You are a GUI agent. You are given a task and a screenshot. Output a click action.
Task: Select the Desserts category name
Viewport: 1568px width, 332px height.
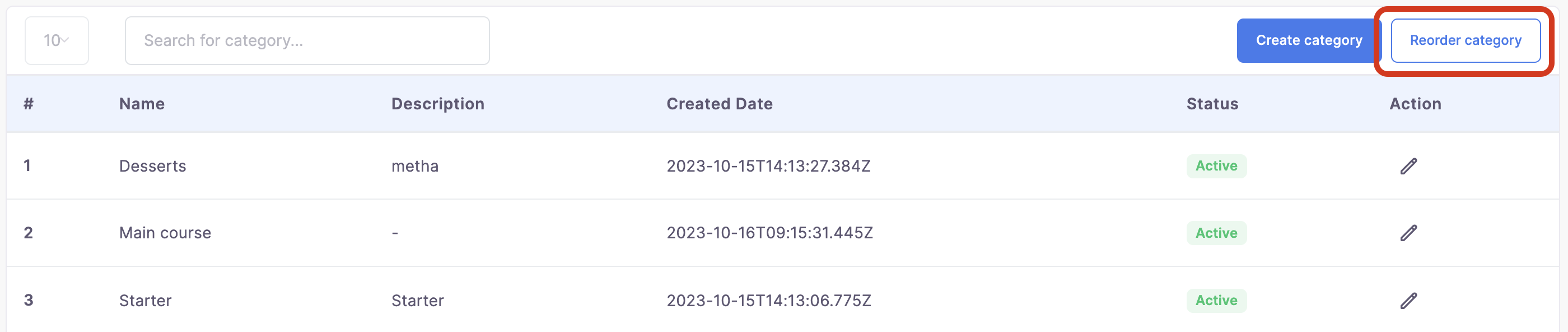pos(153,167)
